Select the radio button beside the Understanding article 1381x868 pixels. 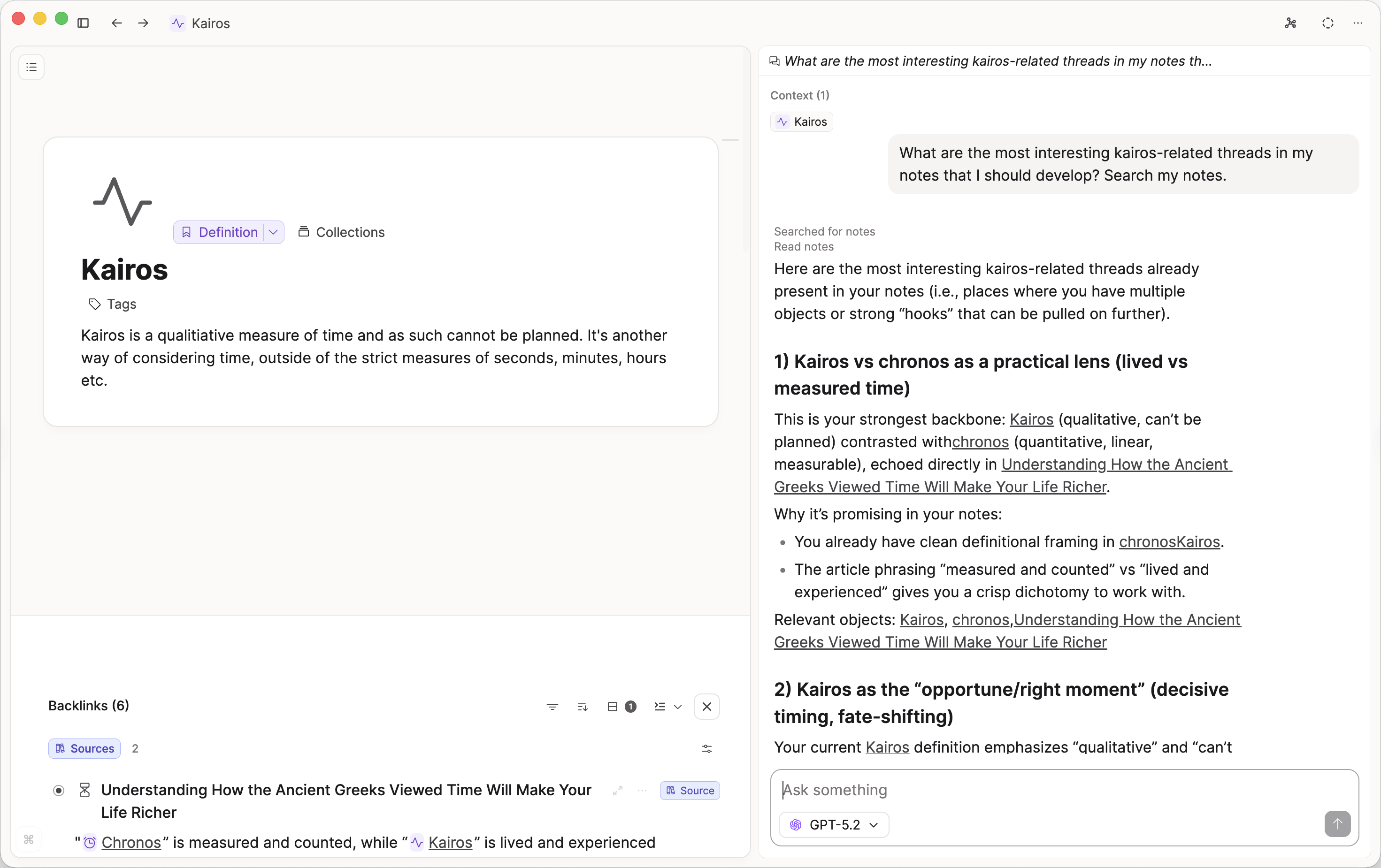point(59,791)
